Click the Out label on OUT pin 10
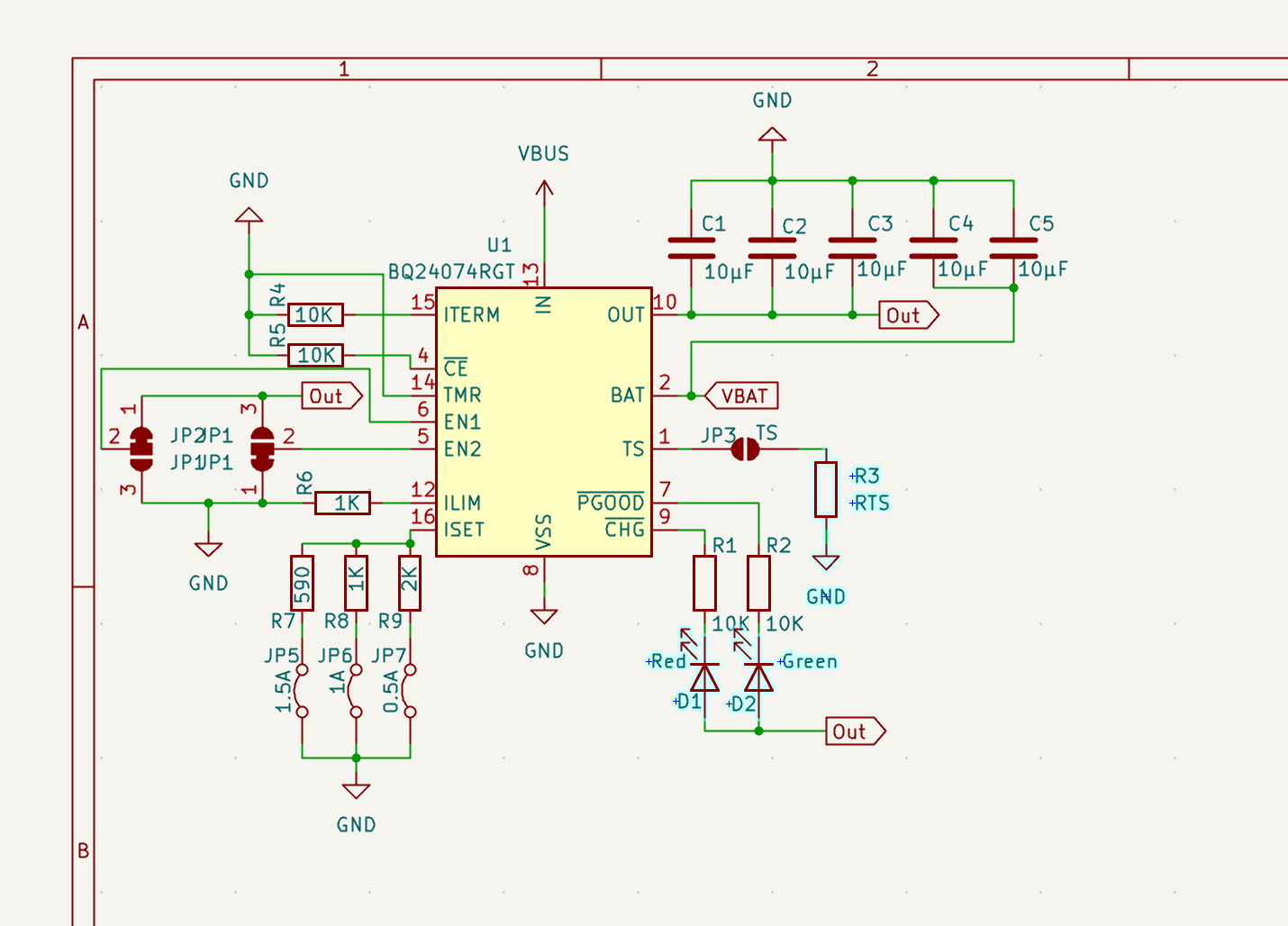 click(x=909, y=315)
